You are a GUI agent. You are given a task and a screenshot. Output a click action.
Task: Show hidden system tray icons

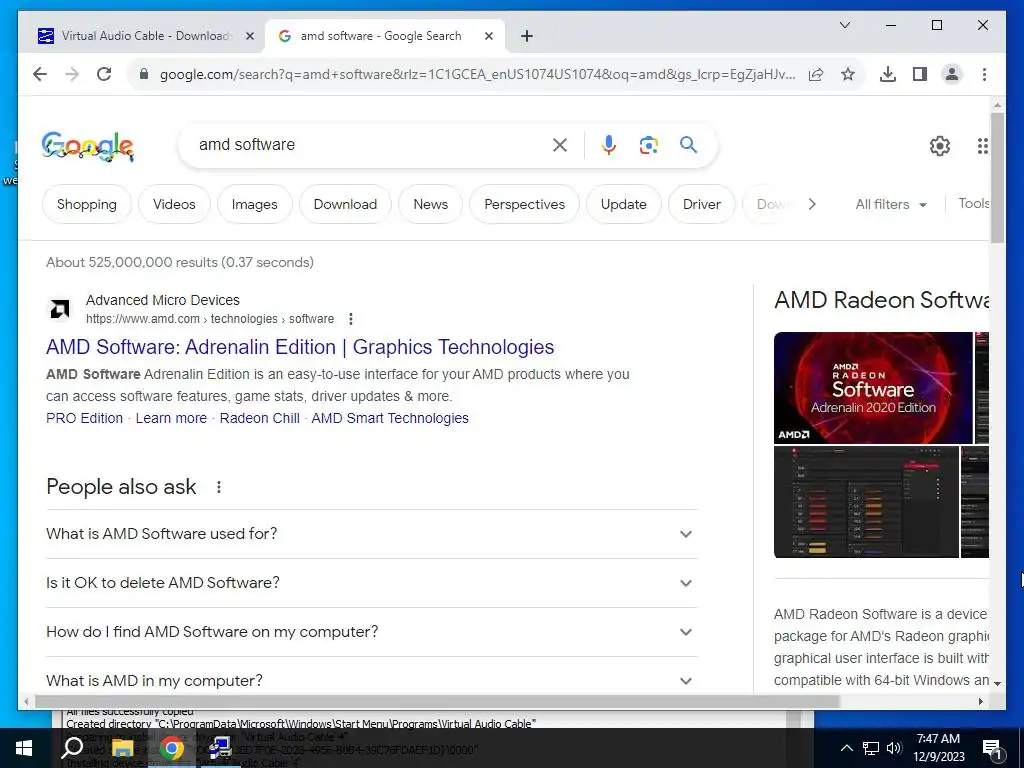coord(846,748)
